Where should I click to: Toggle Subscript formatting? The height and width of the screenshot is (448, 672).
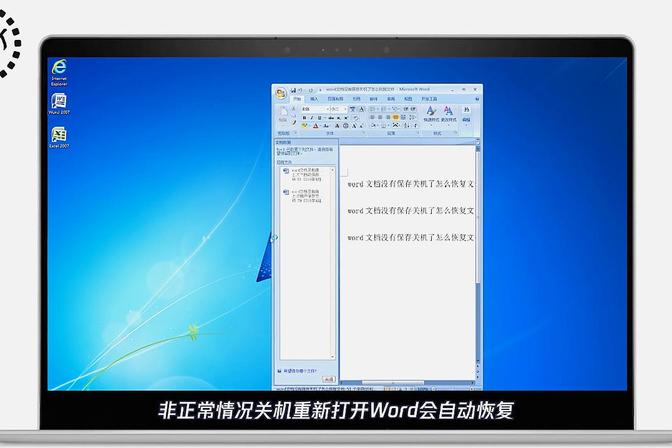(339, 118)
